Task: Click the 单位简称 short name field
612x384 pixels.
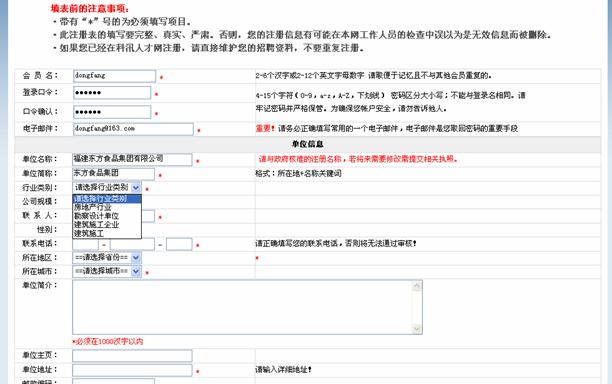Action: 114,174
